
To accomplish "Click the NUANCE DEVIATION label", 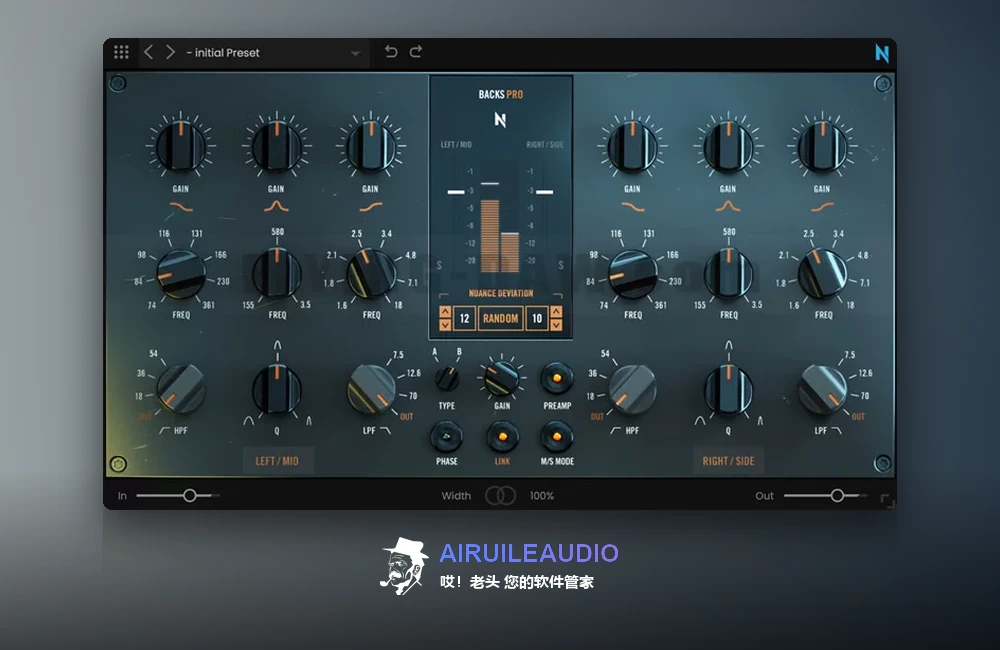I will click(501, 293).
